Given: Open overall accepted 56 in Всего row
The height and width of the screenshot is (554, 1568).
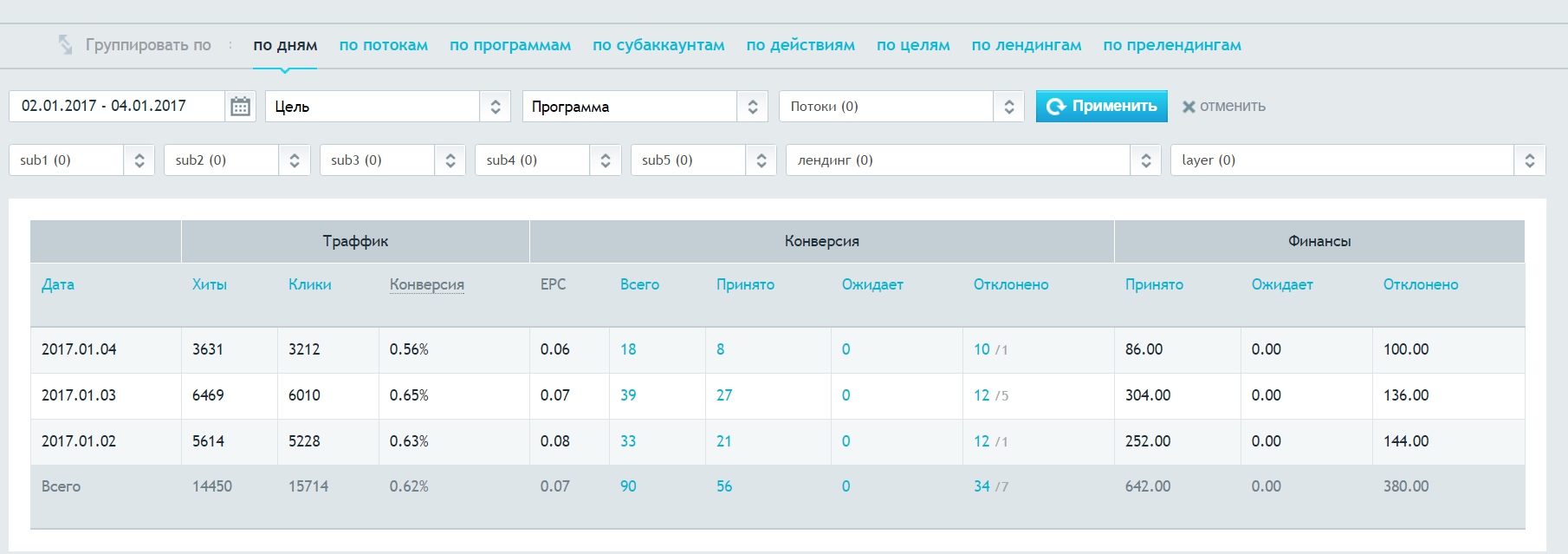Looking at the screenshot, I should click(x=724, y=486).
